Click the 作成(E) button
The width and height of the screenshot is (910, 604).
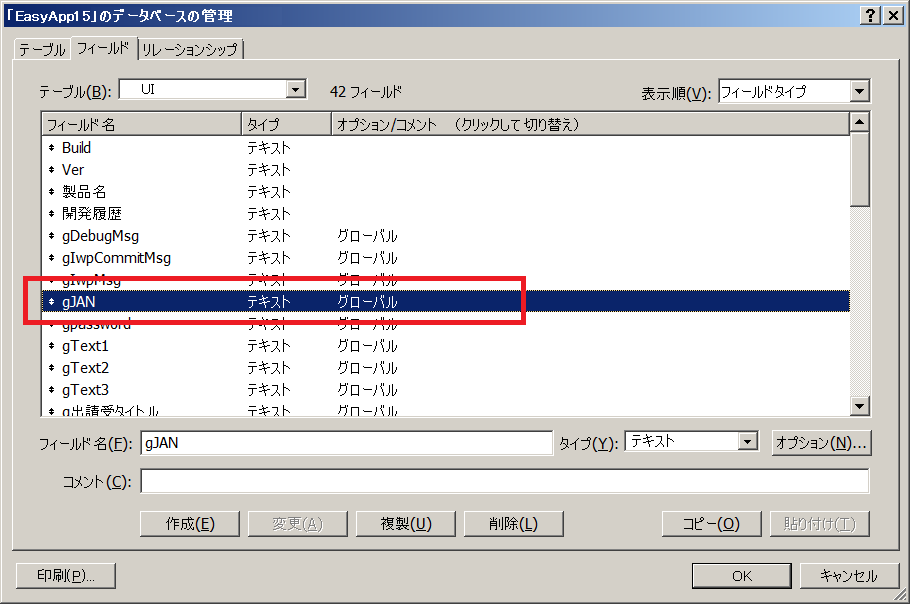pos(190,524)
